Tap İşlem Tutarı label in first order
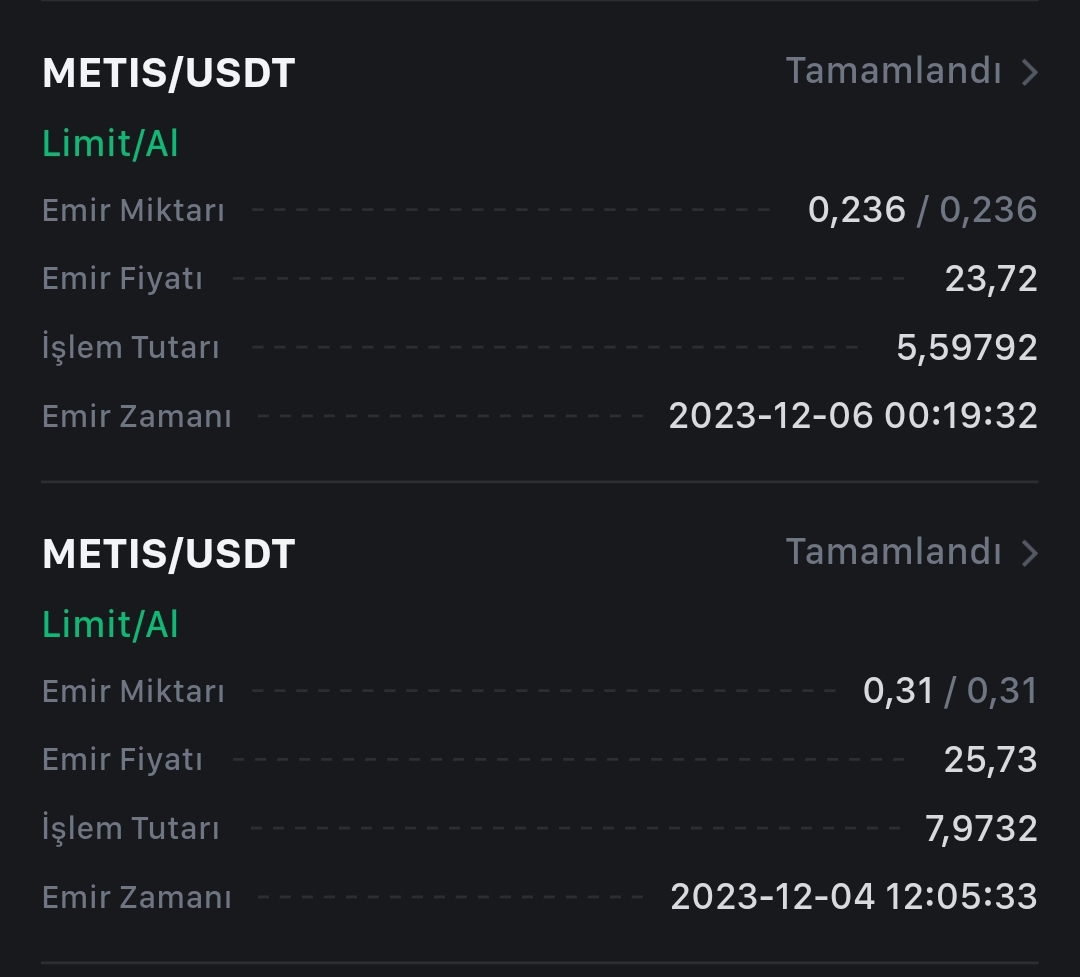The image size is (1080, 977). (131, 347)
